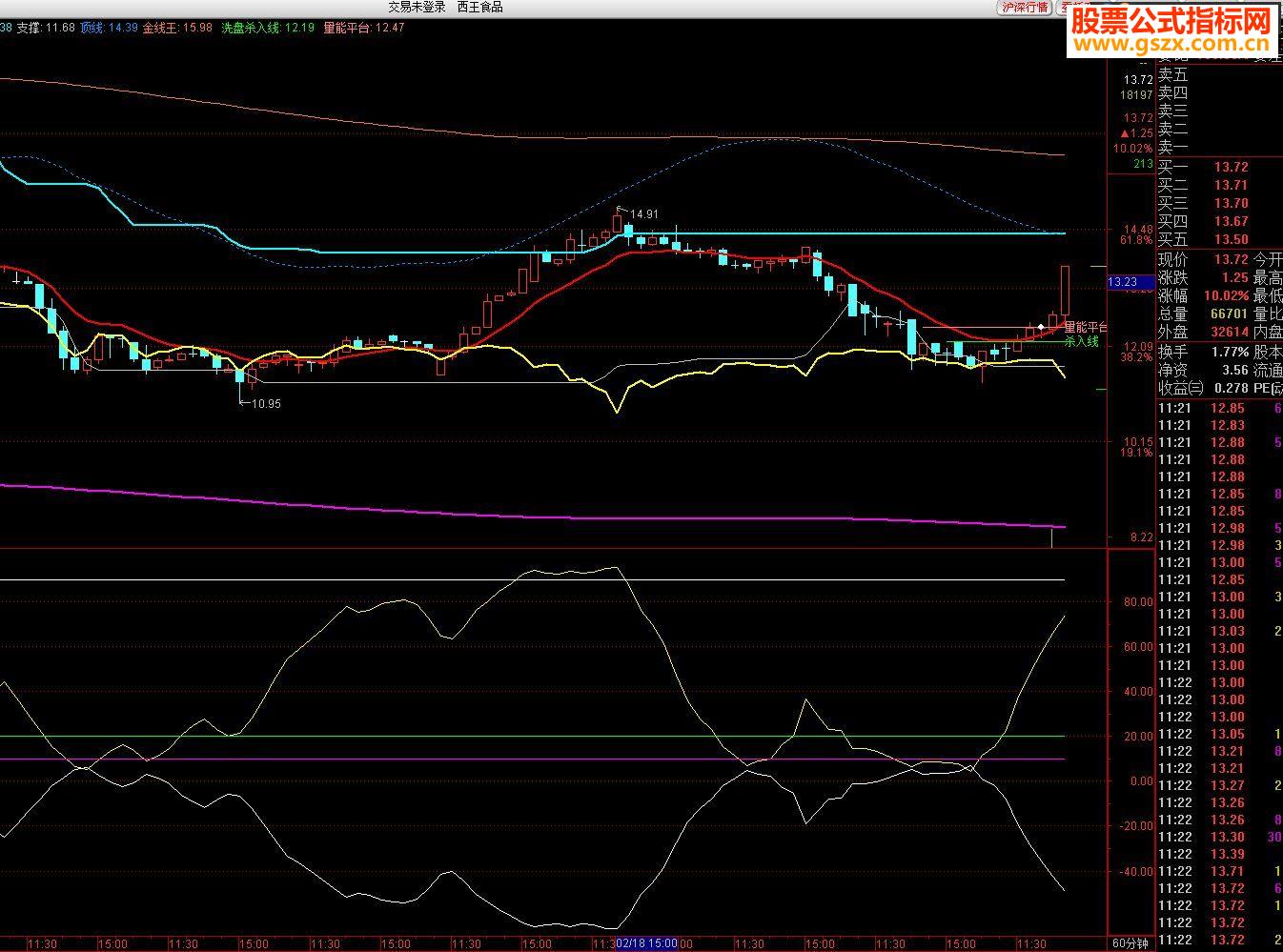Viewport: 1283px width, 952px height.
Task: Click the 内盘 label in quote panel
Action: pyautogui.click(x=1268, y=332)
